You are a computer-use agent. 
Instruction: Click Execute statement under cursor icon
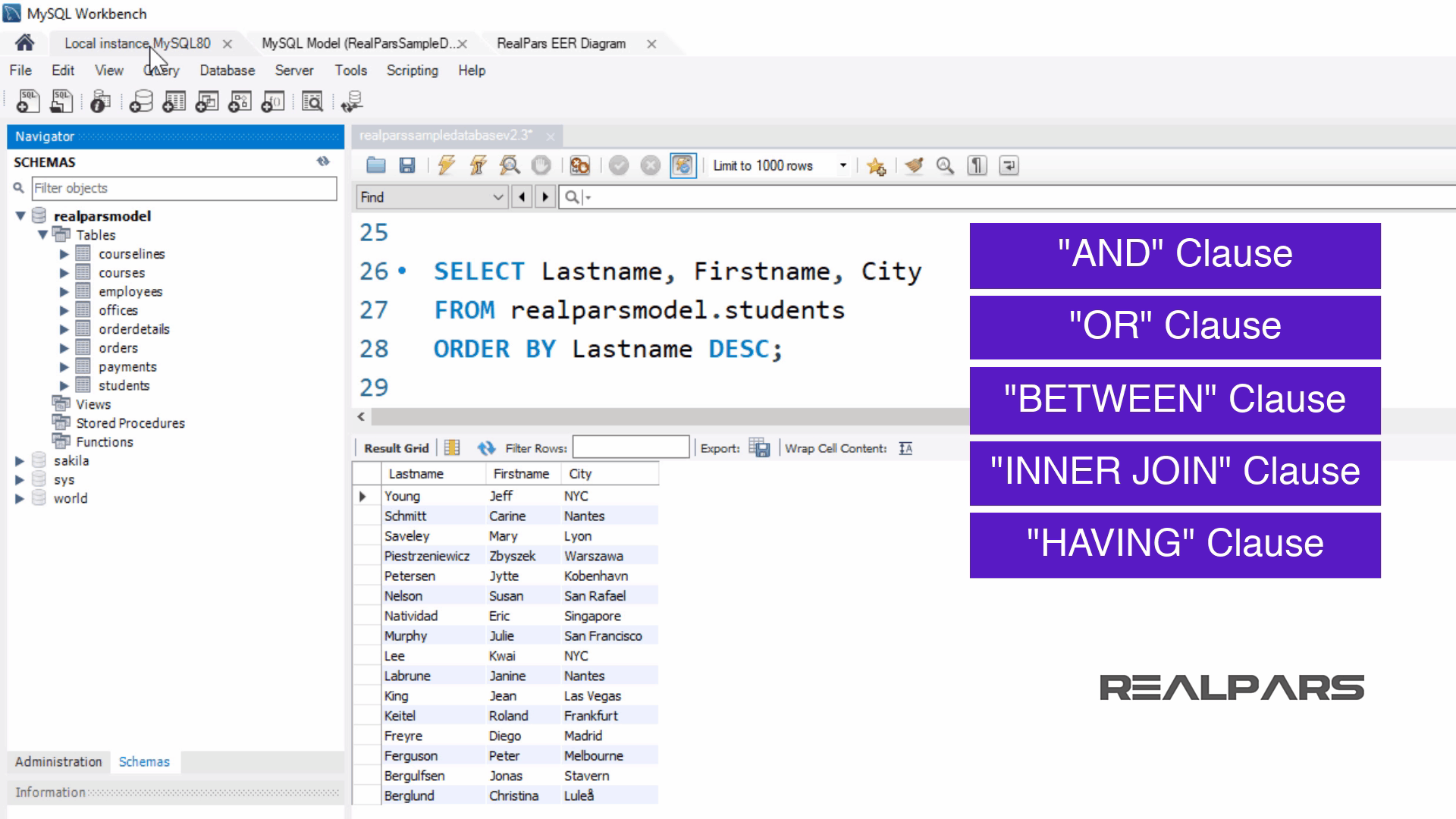pyautogui.click(x=478, y=165)
